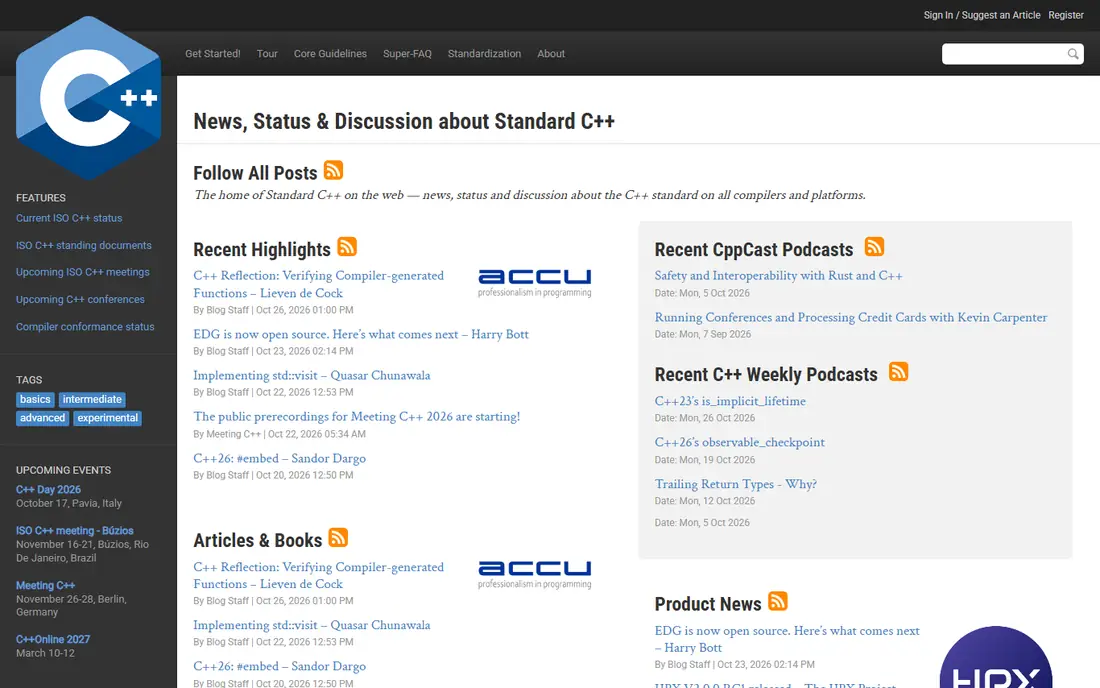Open Meeting C++ 2026 prerecordings post
This screenshot has width=1100, height=688.
point(356,417)
